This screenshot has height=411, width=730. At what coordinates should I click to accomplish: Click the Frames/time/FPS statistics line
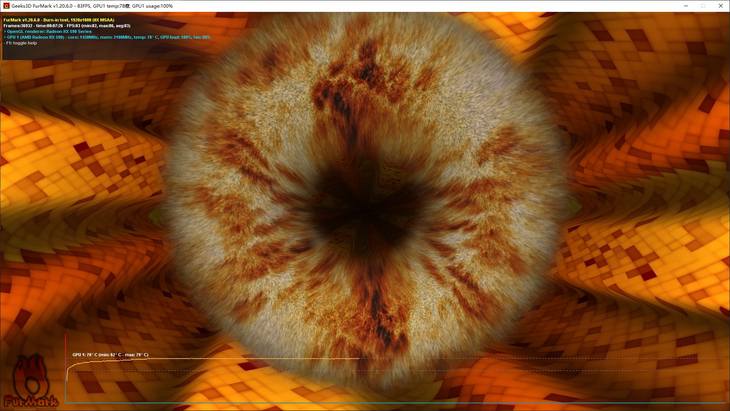(x=67, y=26)
